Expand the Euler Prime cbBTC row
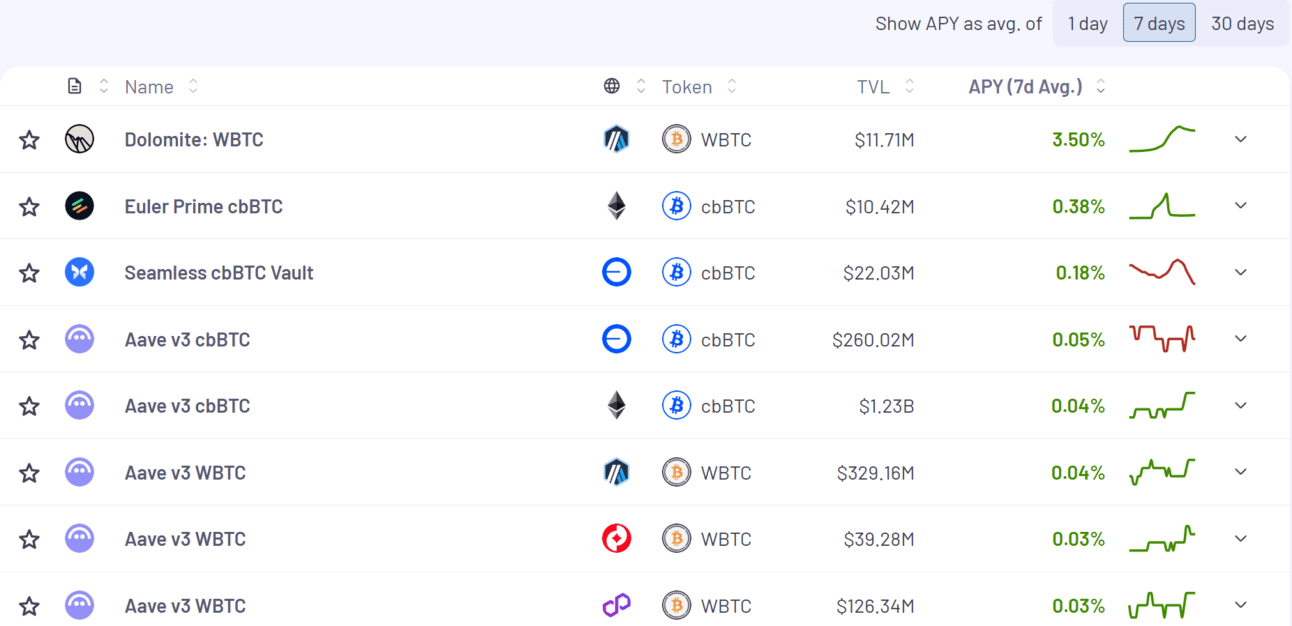This screenshot has width=1292, height=626. [x=1241, y=206]
